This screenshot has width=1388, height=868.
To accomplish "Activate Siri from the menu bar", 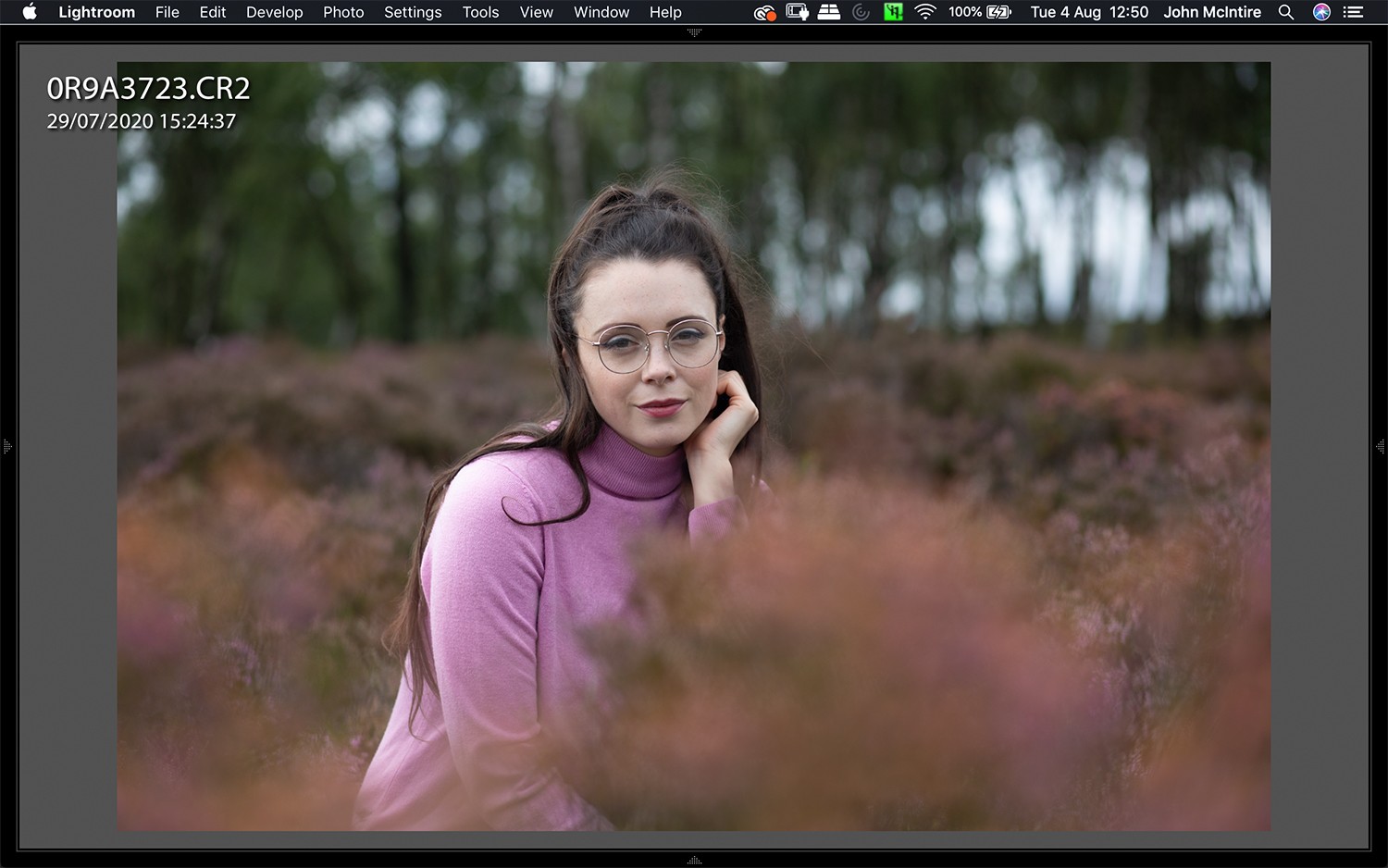I will tap(1320, 12).
